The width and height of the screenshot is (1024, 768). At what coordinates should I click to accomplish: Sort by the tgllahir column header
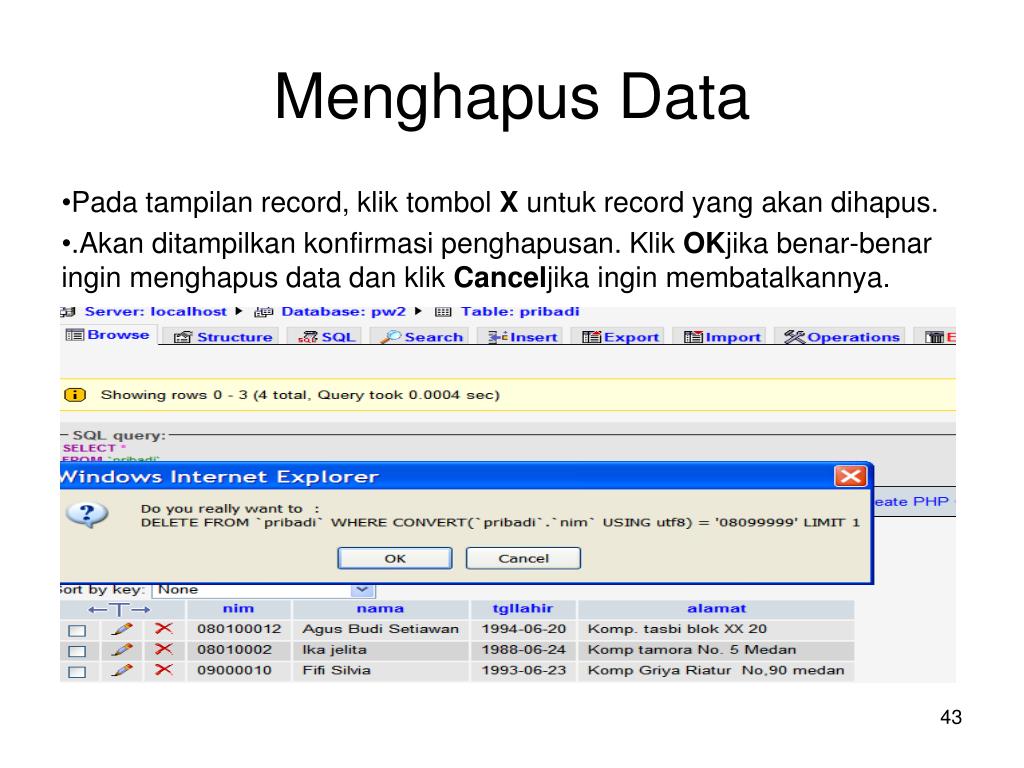point(522,609)
